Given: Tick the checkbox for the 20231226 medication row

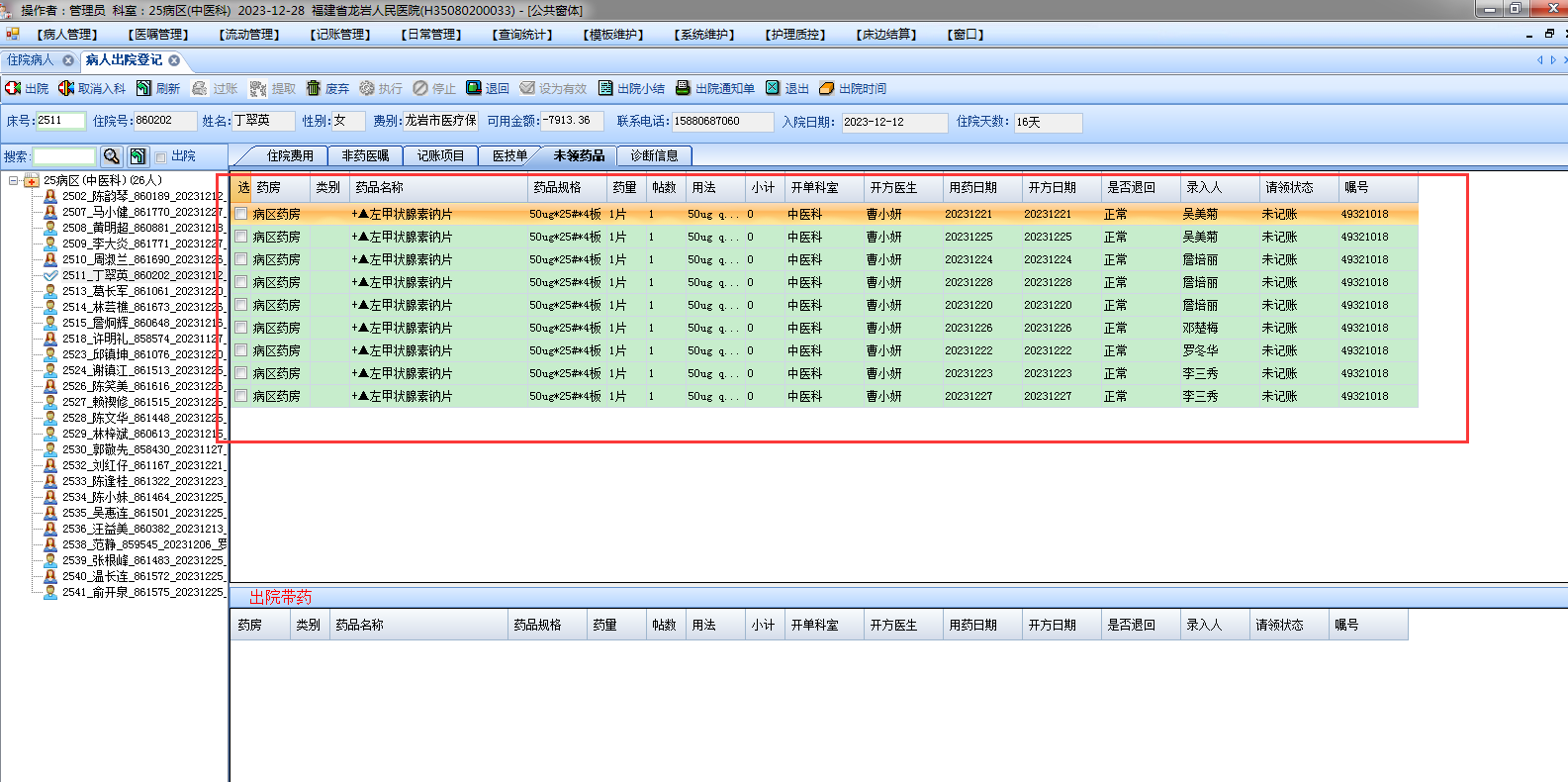Looking at the screenshot, I should [241, 328].
